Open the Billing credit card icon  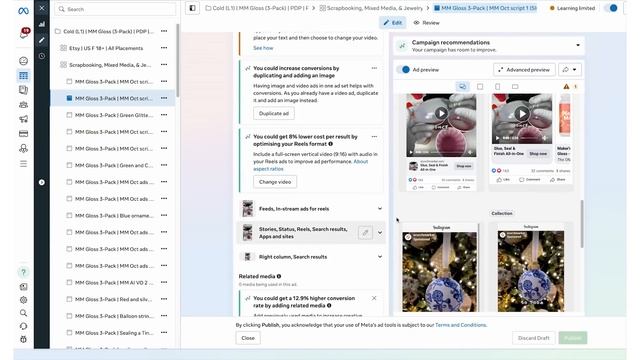[23, 133]
